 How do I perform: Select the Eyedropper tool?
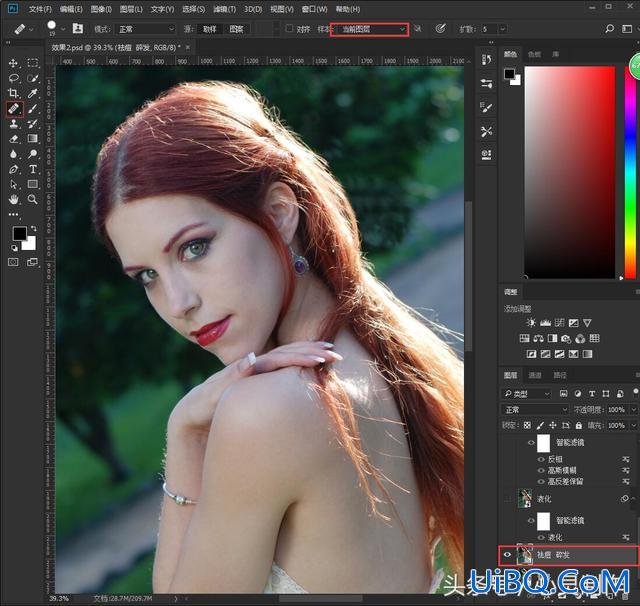[x=33, y=93]
